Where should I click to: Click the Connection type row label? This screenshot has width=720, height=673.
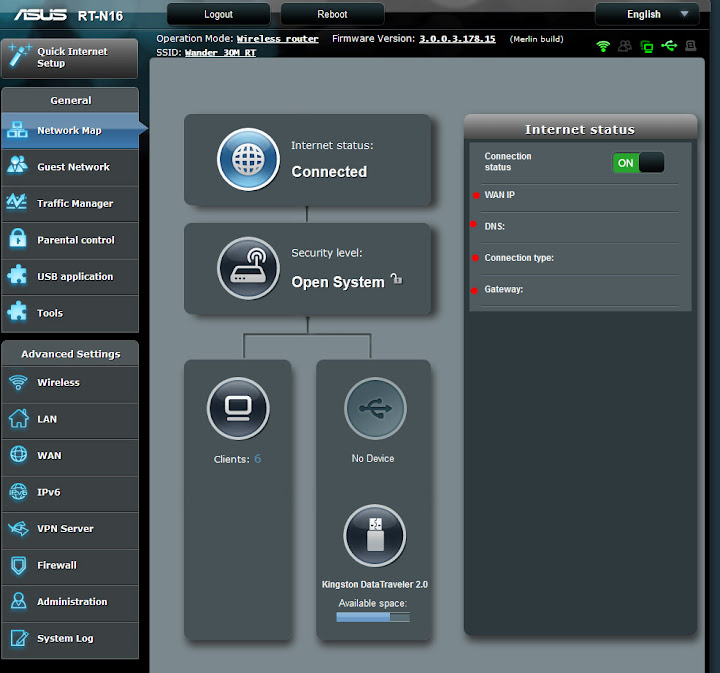coord(519,258)
